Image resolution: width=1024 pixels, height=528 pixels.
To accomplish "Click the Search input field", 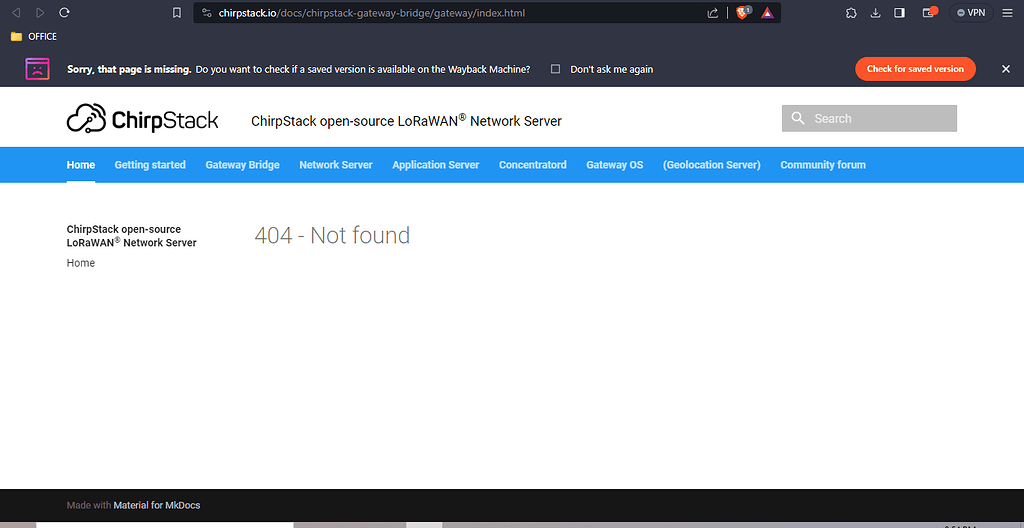I will (869, 118).
